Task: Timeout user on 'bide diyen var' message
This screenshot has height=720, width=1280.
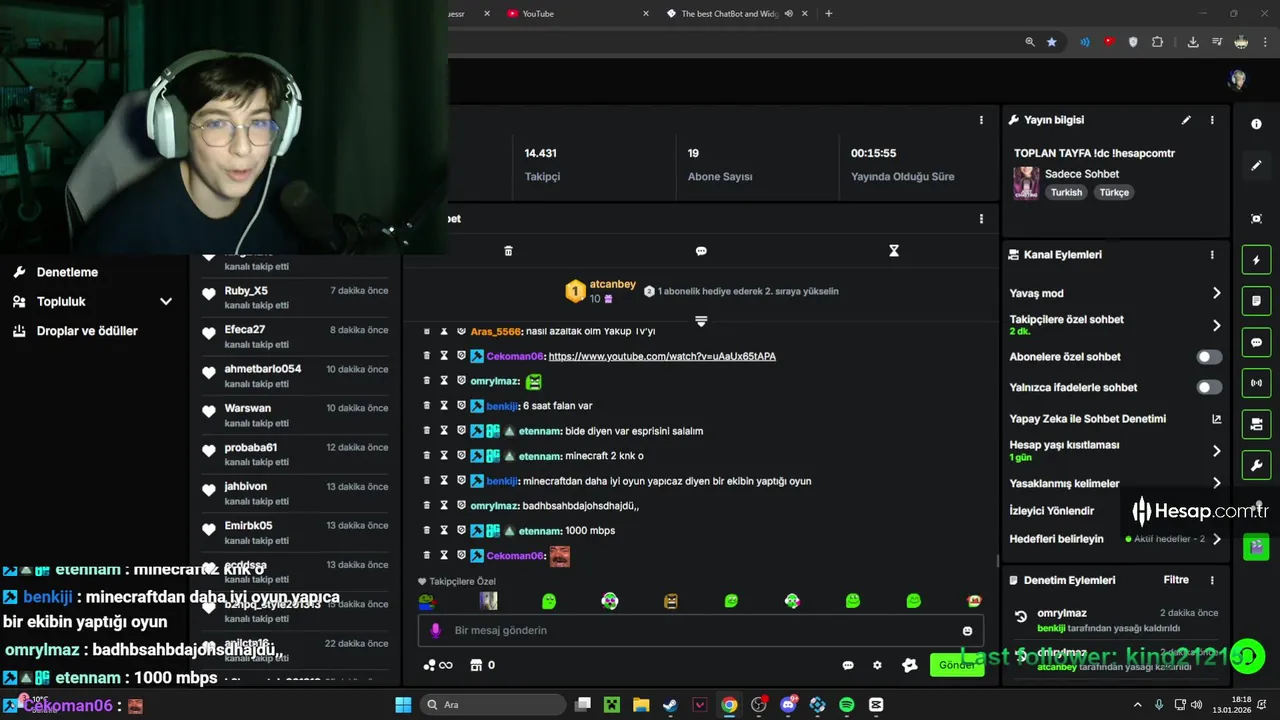Action: (x=444, y=431)
